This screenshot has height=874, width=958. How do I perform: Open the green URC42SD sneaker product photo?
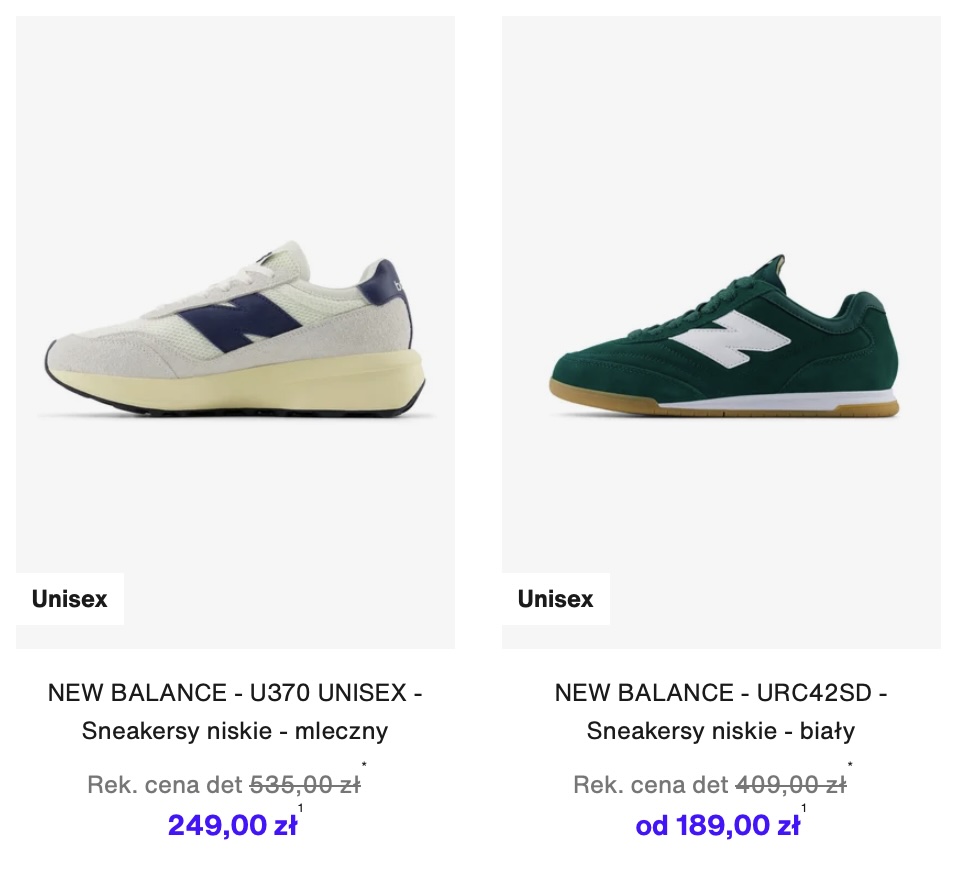click(722, 332)
